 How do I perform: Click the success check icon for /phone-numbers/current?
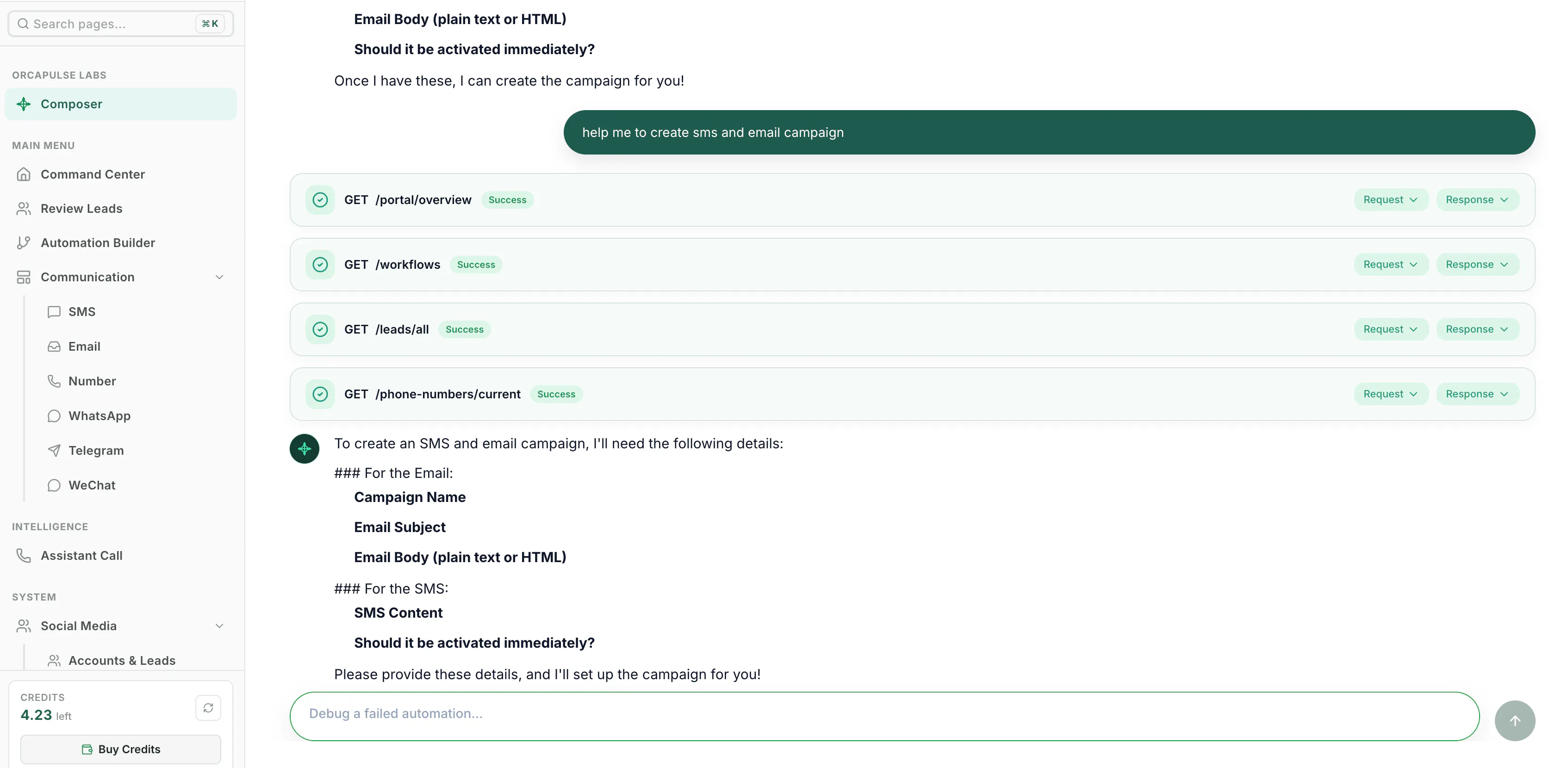320,394
